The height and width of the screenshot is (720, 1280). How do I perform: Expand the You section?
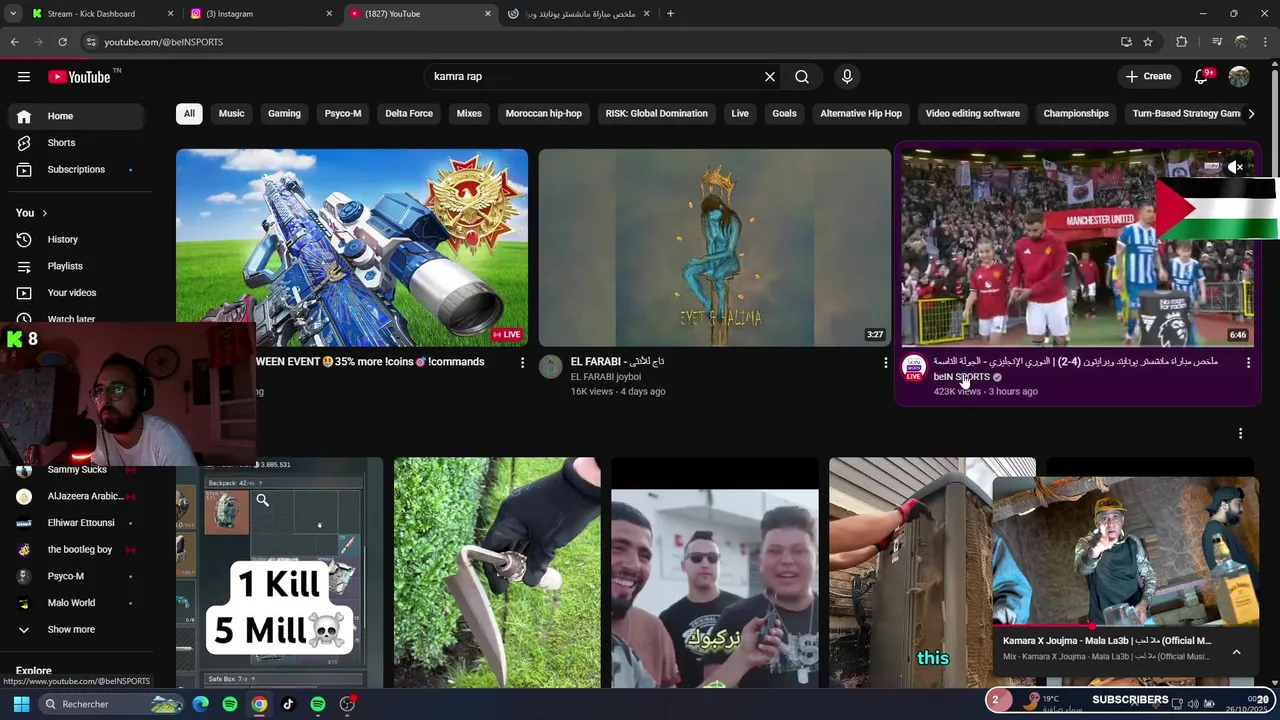click(32, 213)
